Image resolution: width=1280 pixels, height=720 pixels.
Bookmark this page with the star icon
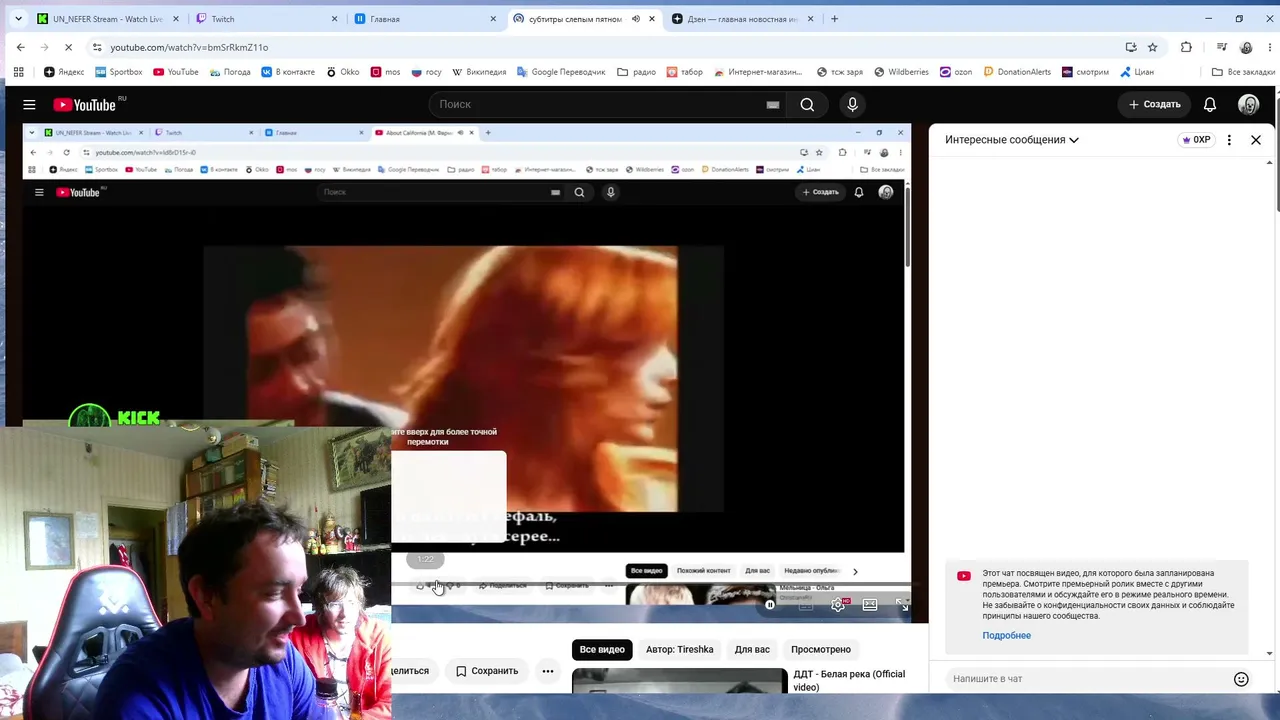click(x=1153, y=47)
